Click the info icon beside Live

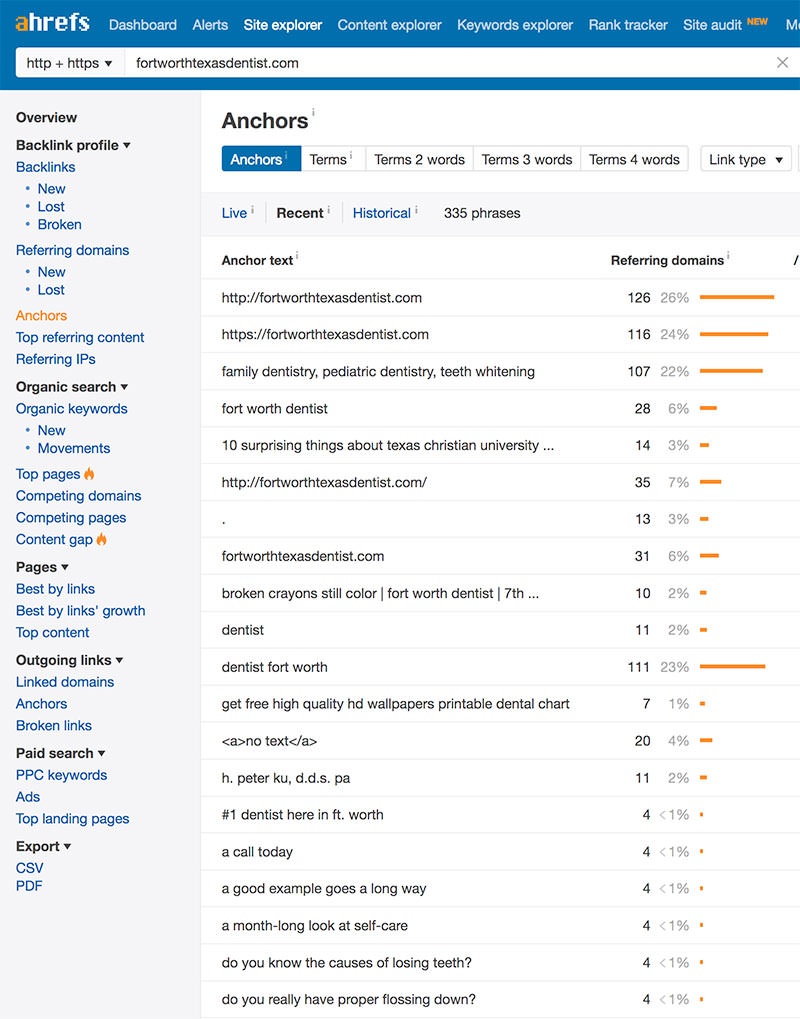click(252, 209)
